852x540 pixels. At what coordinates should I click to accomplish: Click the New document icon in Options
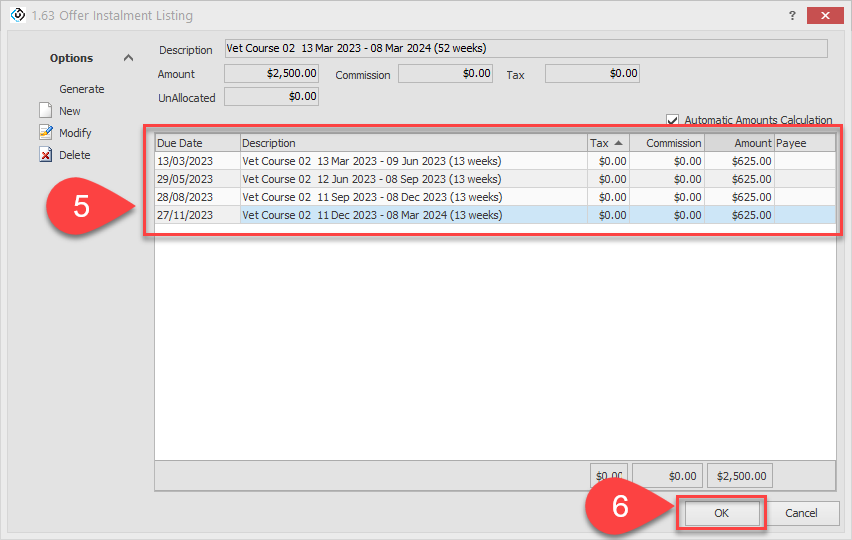click(45, 111)
